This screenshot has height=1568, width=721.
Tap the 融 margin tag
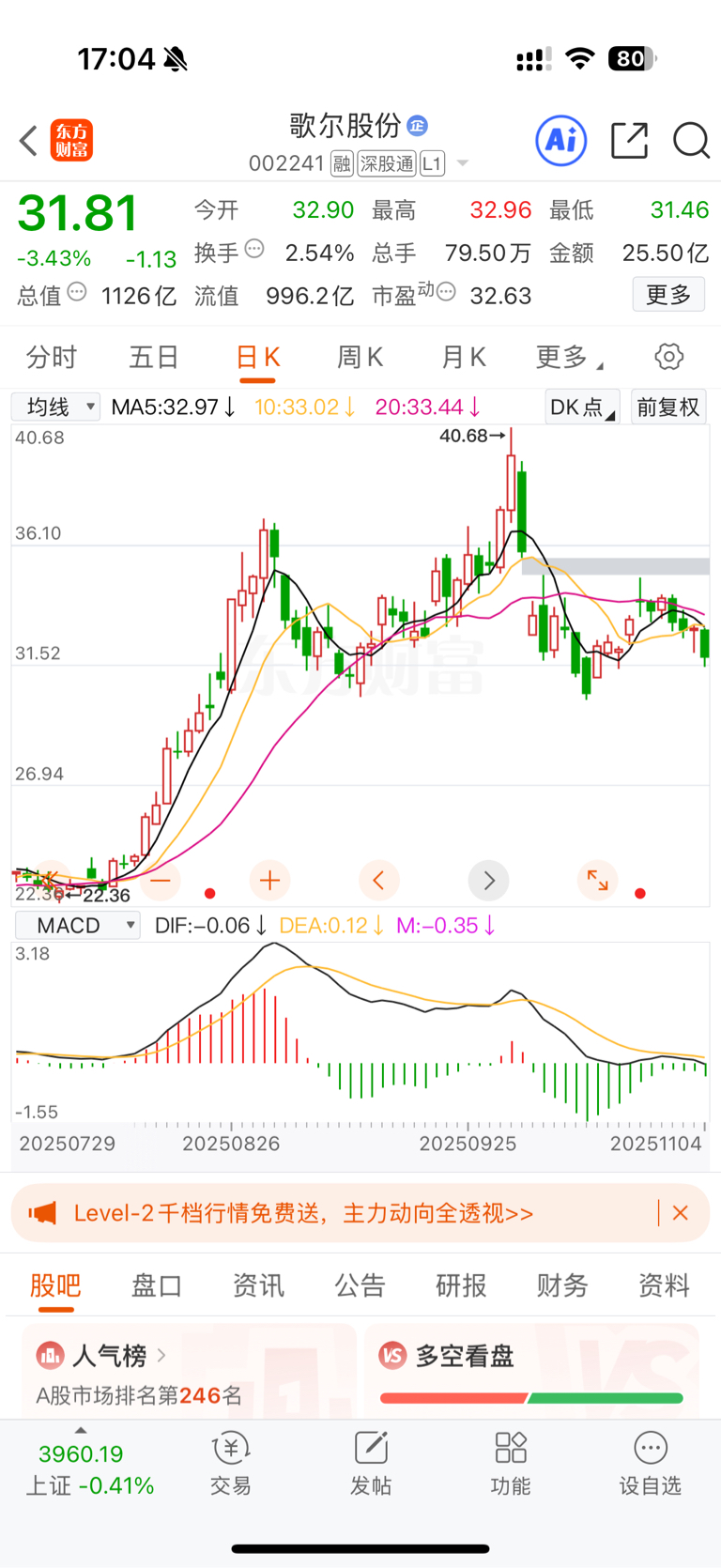click(342, 164)
